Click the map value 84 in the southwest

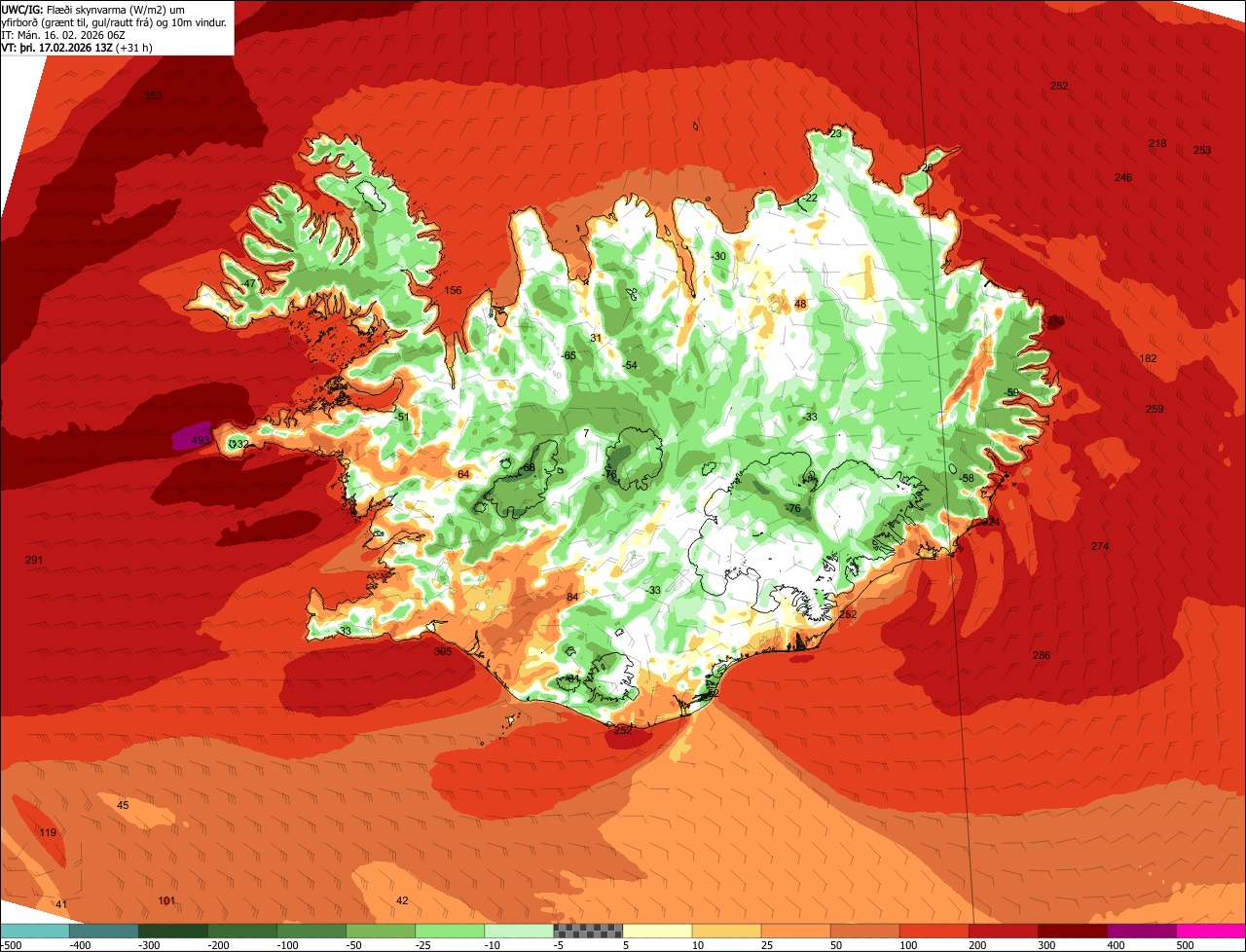click(572, 597)
